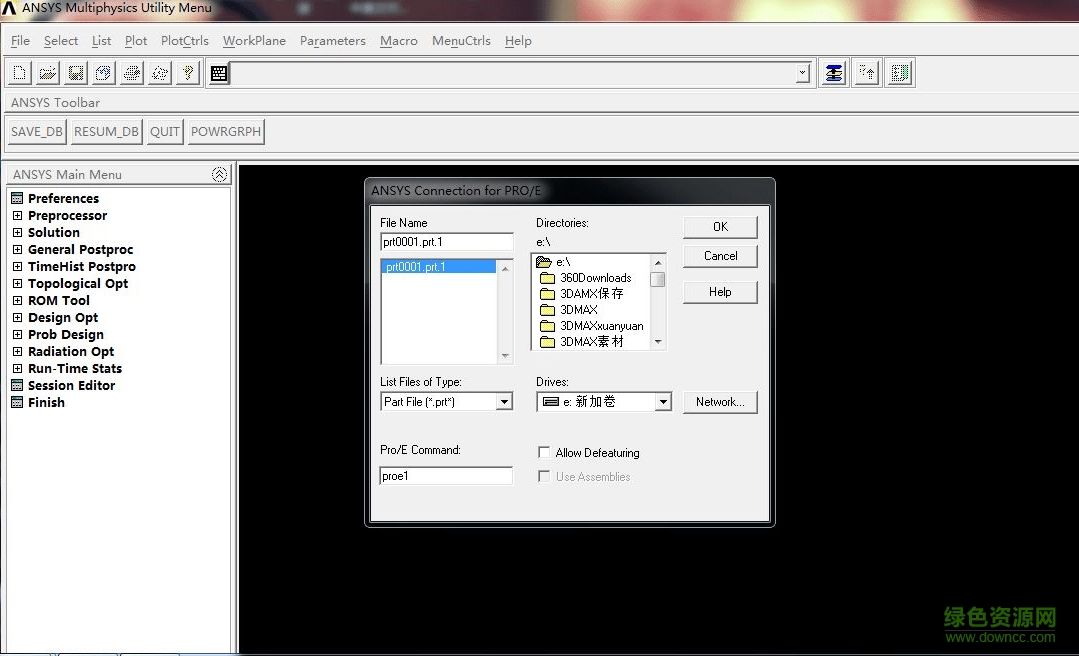The height and width of the screenshot is (656, 1079).
Task: Open an ANSYS file via the open-folder toolbar icon
Action: pyautogui.click(x=46, y=72)
